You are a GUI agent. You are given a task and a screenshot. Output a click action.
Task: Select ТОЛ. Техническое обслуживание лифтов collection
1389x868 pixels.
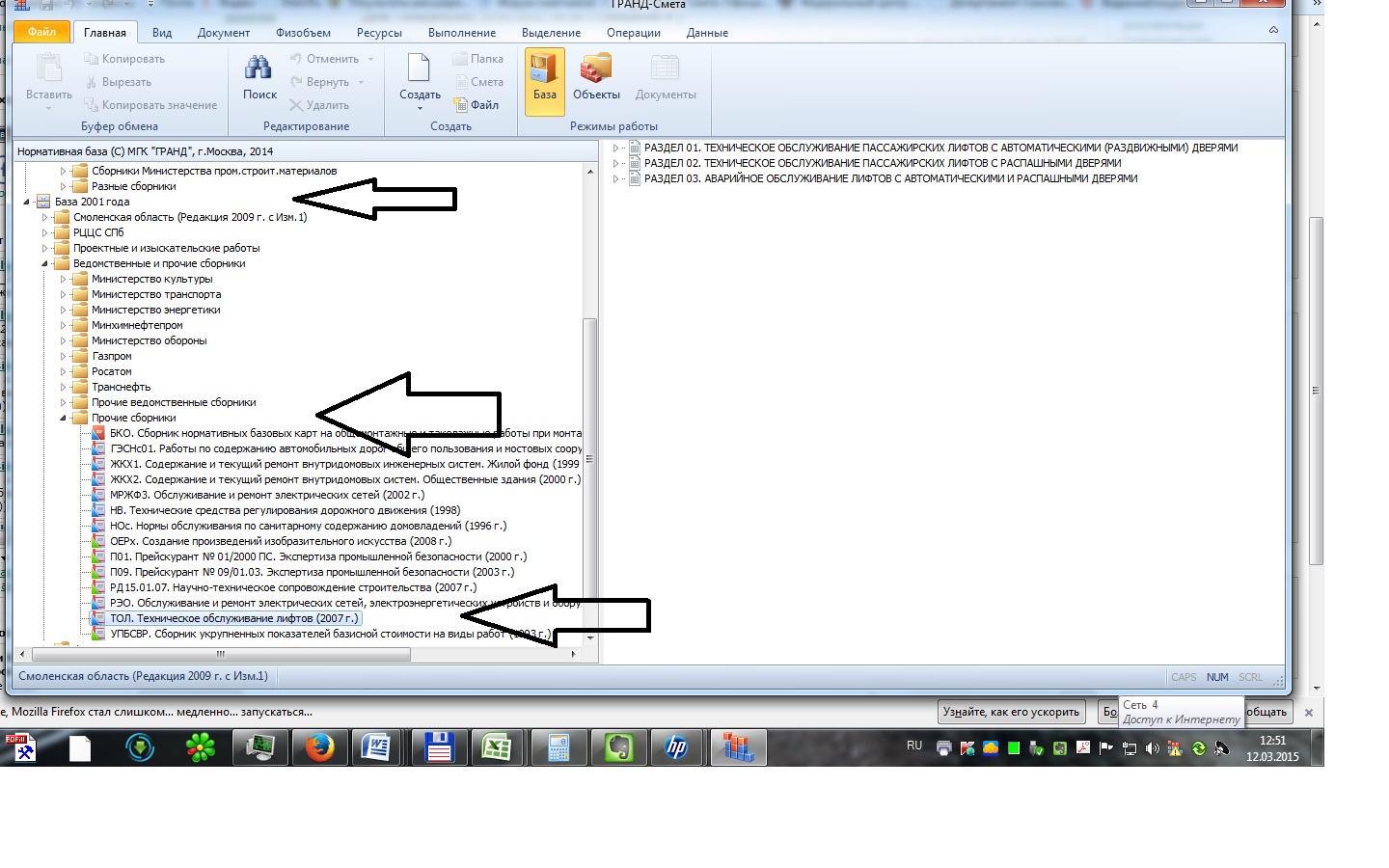coord(233,618)
